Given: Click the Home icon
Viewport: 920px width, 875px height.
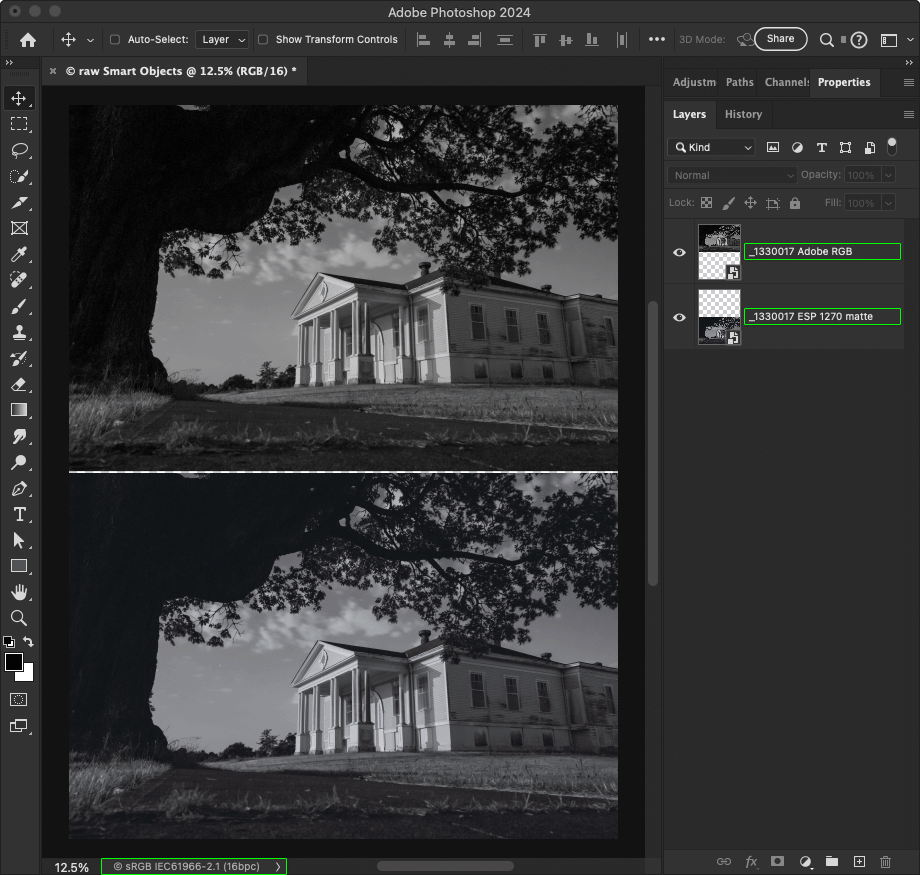Looking at the screenshot, I should coord(28,40).
